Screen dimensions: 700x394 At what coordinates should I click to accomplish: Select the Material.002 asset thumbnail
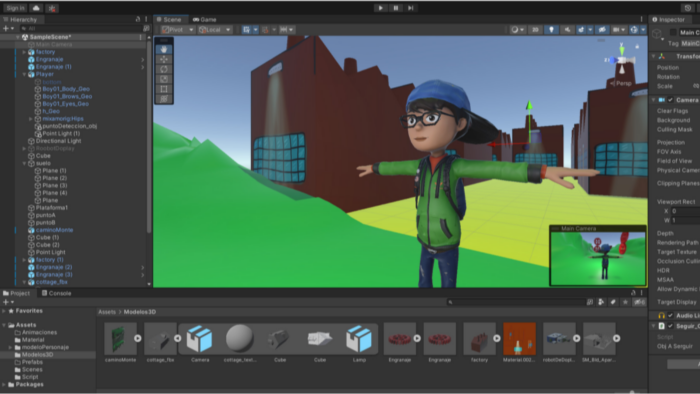pos(519,339)
